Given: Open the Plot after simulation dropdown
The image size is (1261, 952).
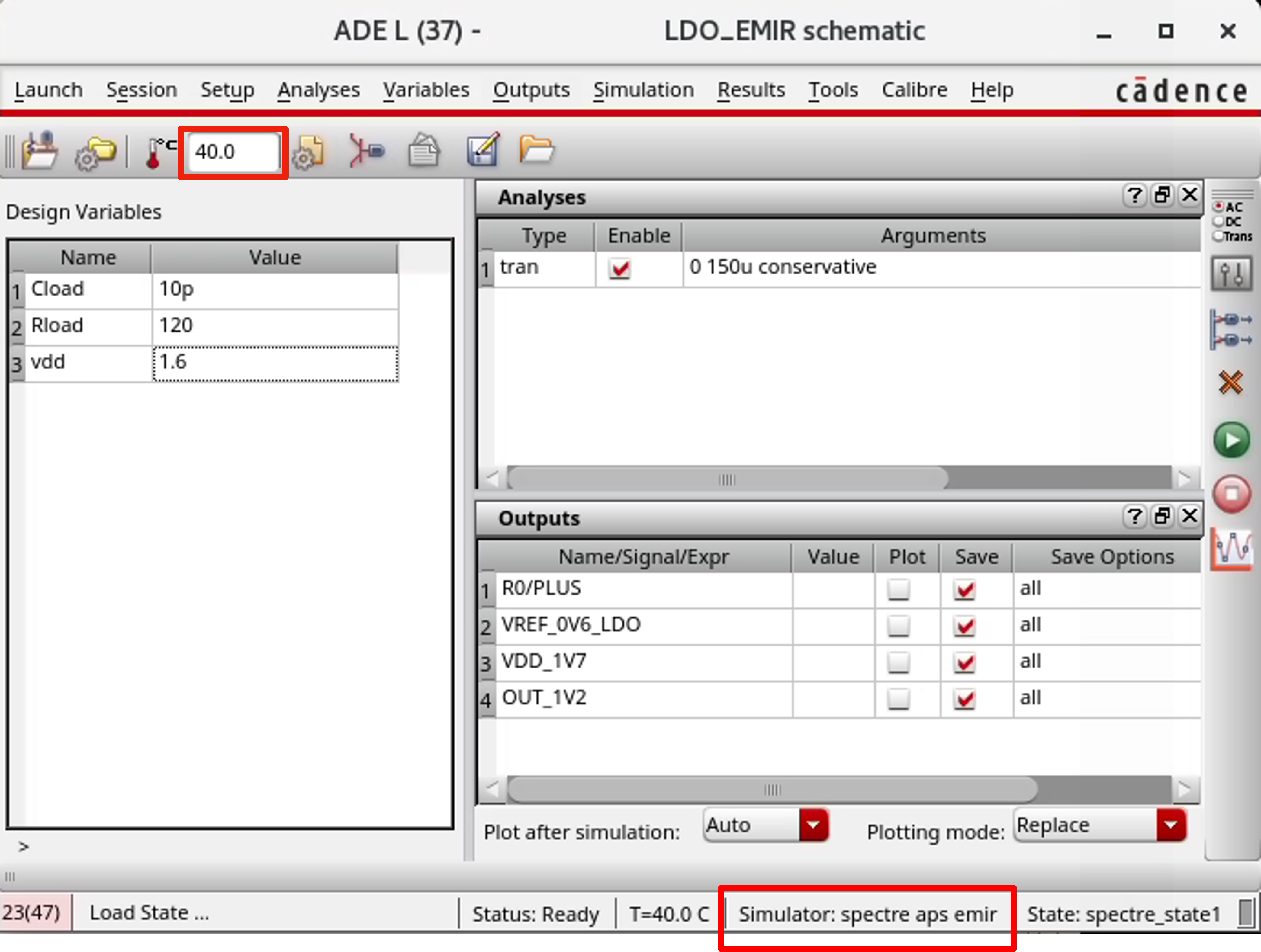Looking at the screenshot, I should point(813,824).
